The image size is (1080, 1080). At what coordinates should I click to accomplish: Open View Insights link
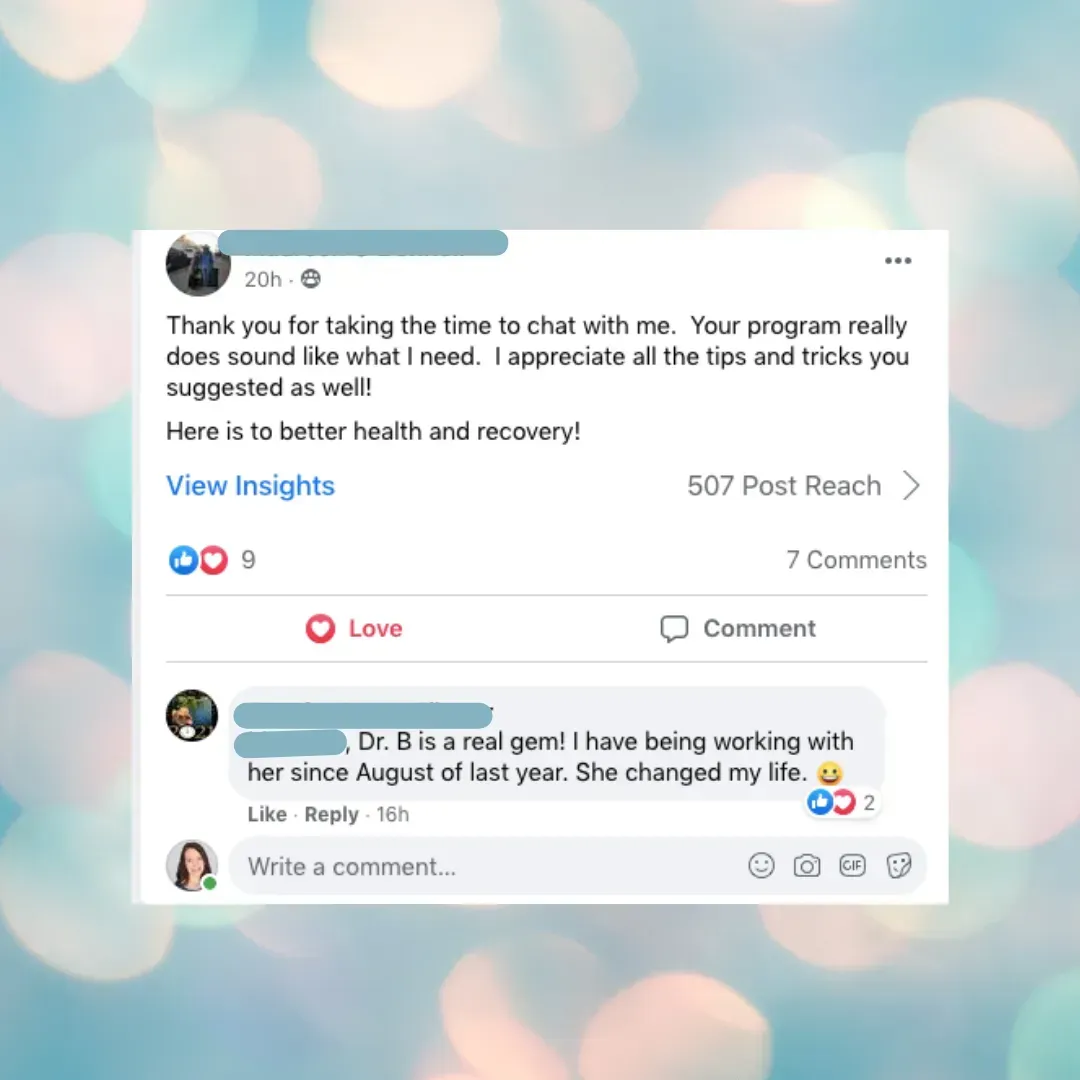[x=250, y=486]
